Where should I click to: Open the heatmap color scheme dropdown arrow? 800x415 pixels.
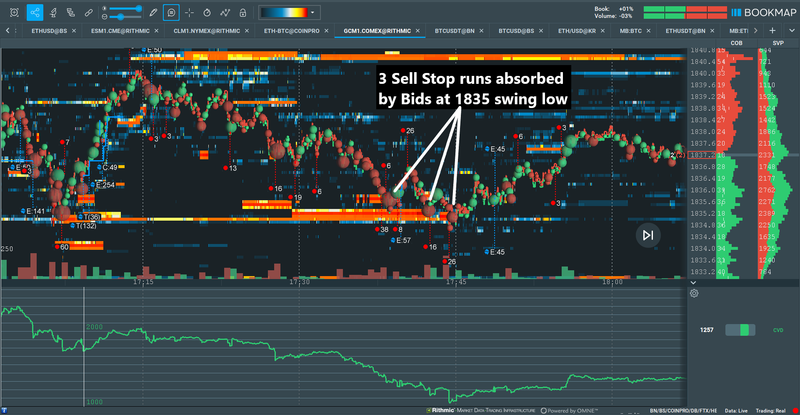(313, 12)
